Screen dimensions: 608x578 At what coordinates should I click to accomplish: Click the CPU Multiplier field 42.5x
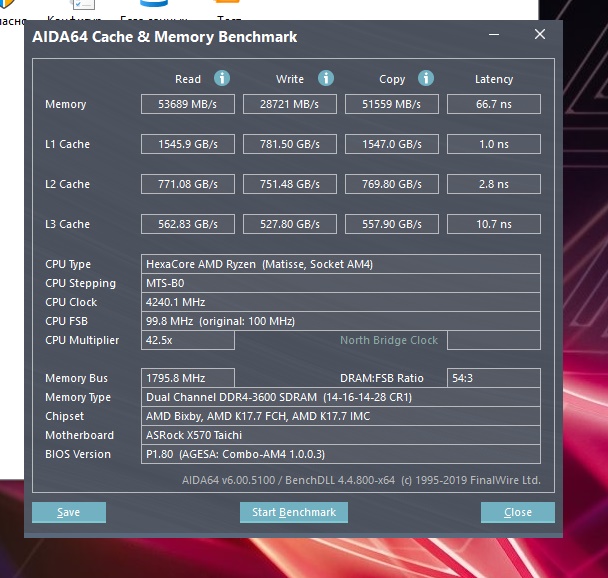188,340
